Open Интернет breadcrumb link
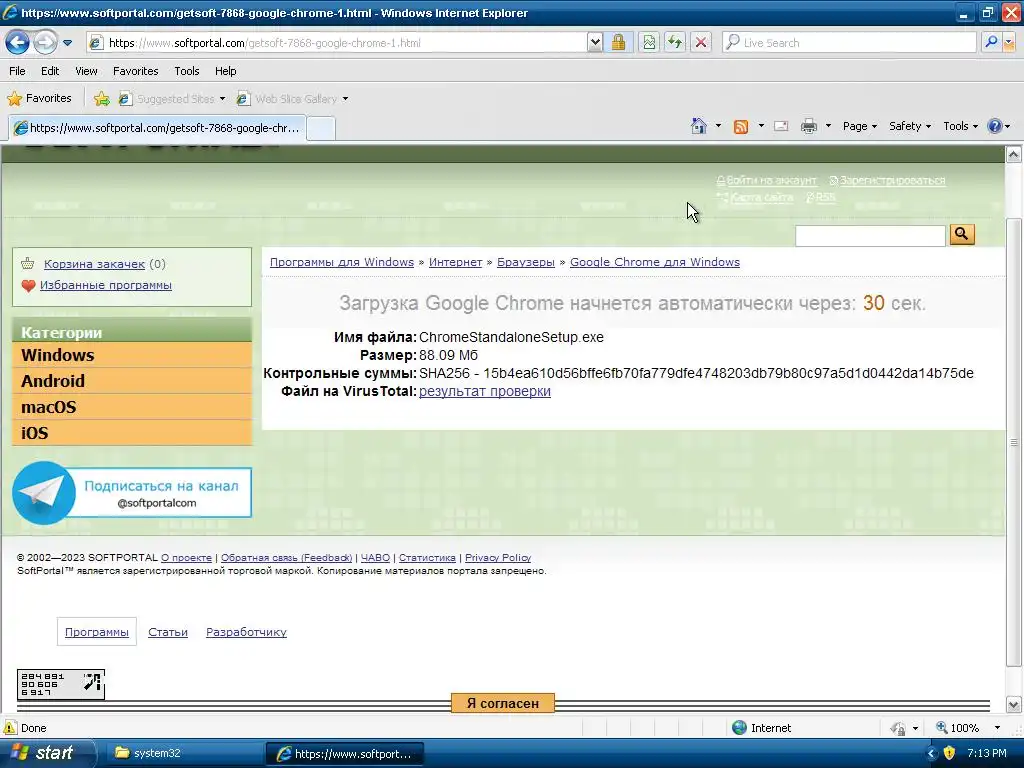The height and width of the screenshot is (768, 1024). click(455, 262)
